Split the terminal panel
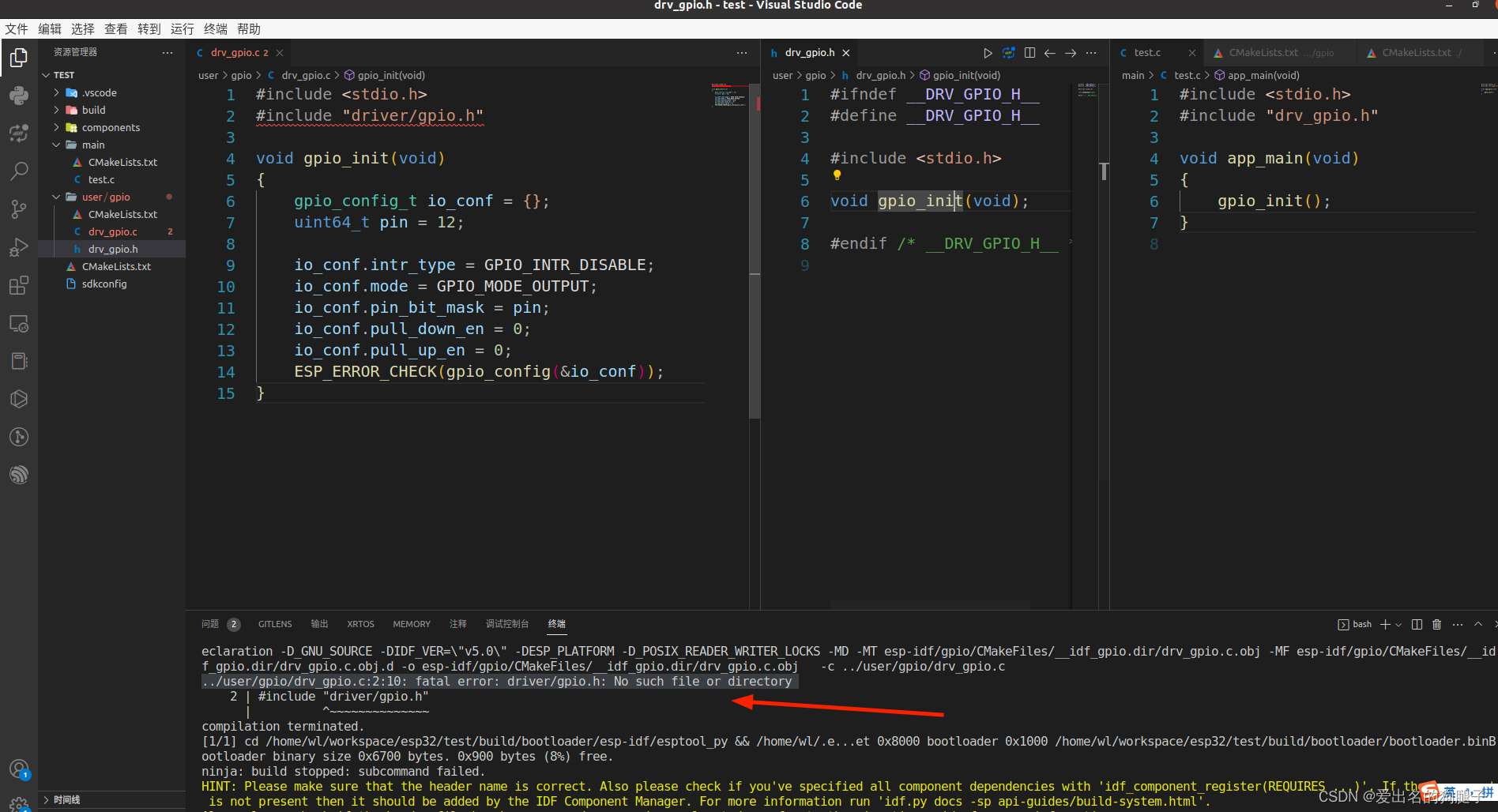Screen dimensions: 1498x812 coord(1417,624)
